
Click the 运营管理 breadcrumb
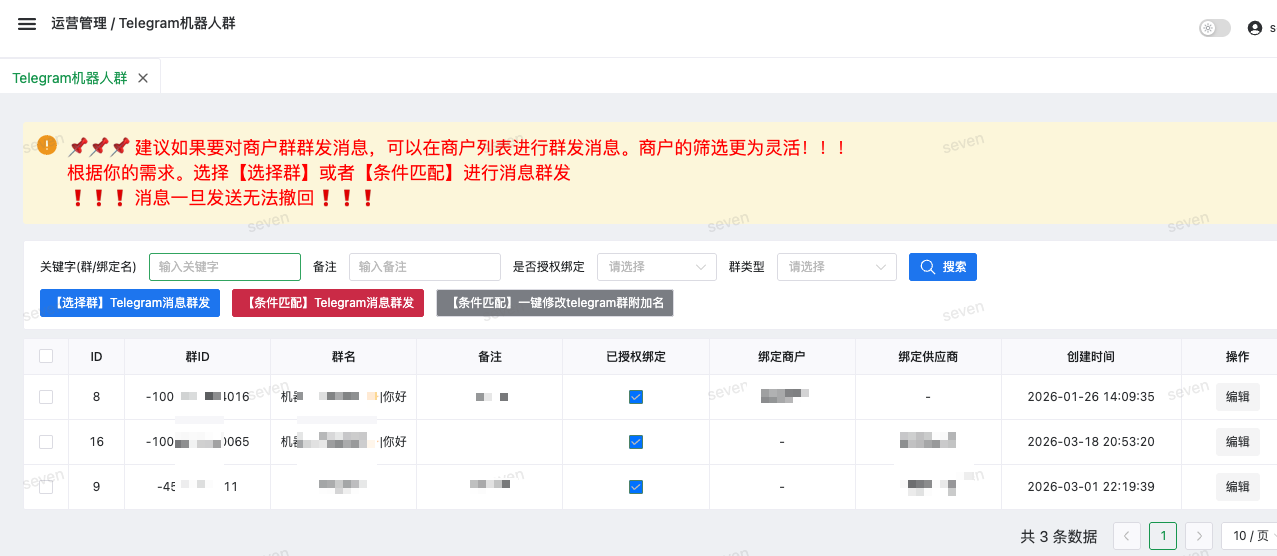(79, 23)
